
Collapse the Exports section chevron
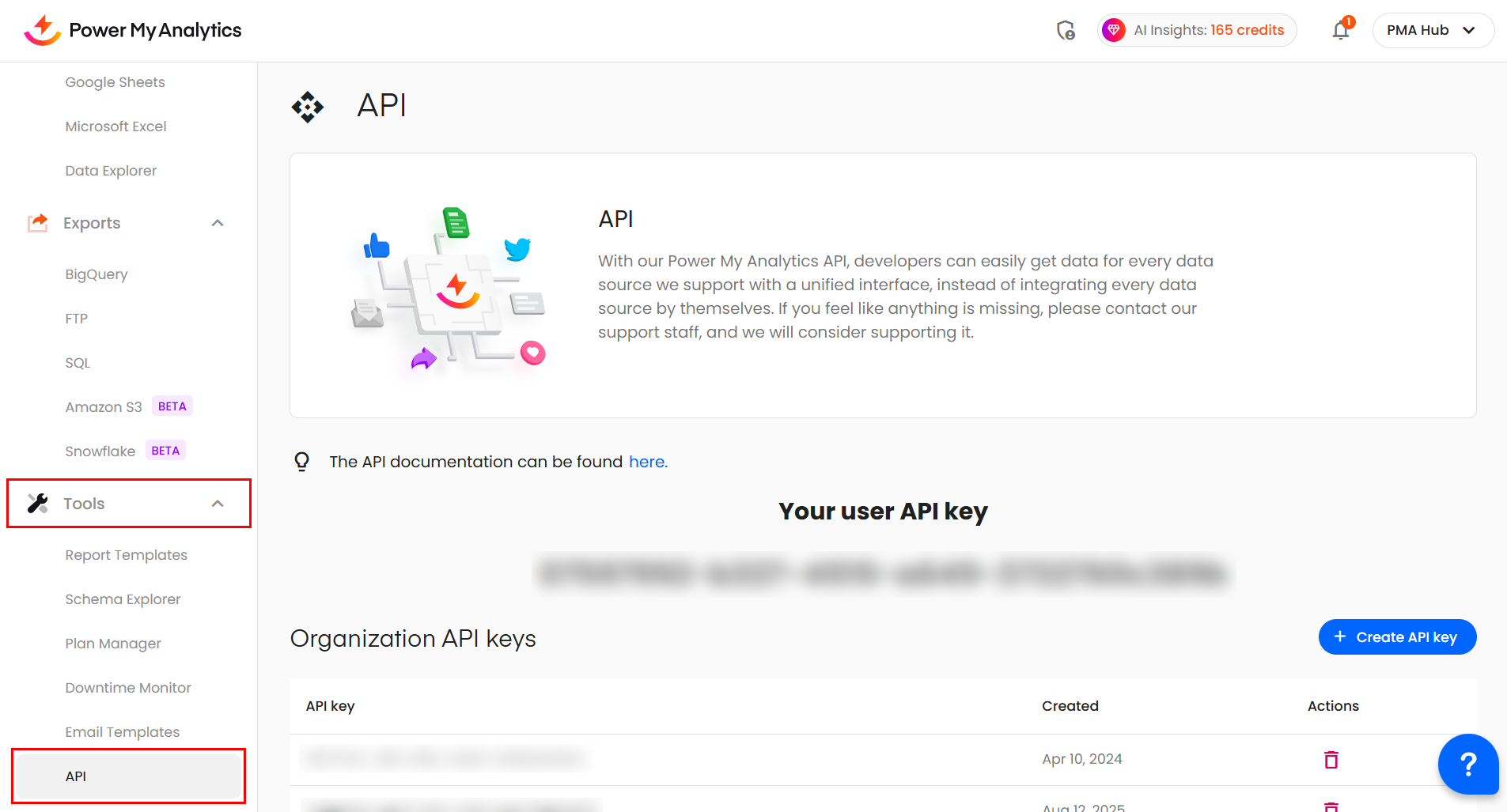point(218,223)
